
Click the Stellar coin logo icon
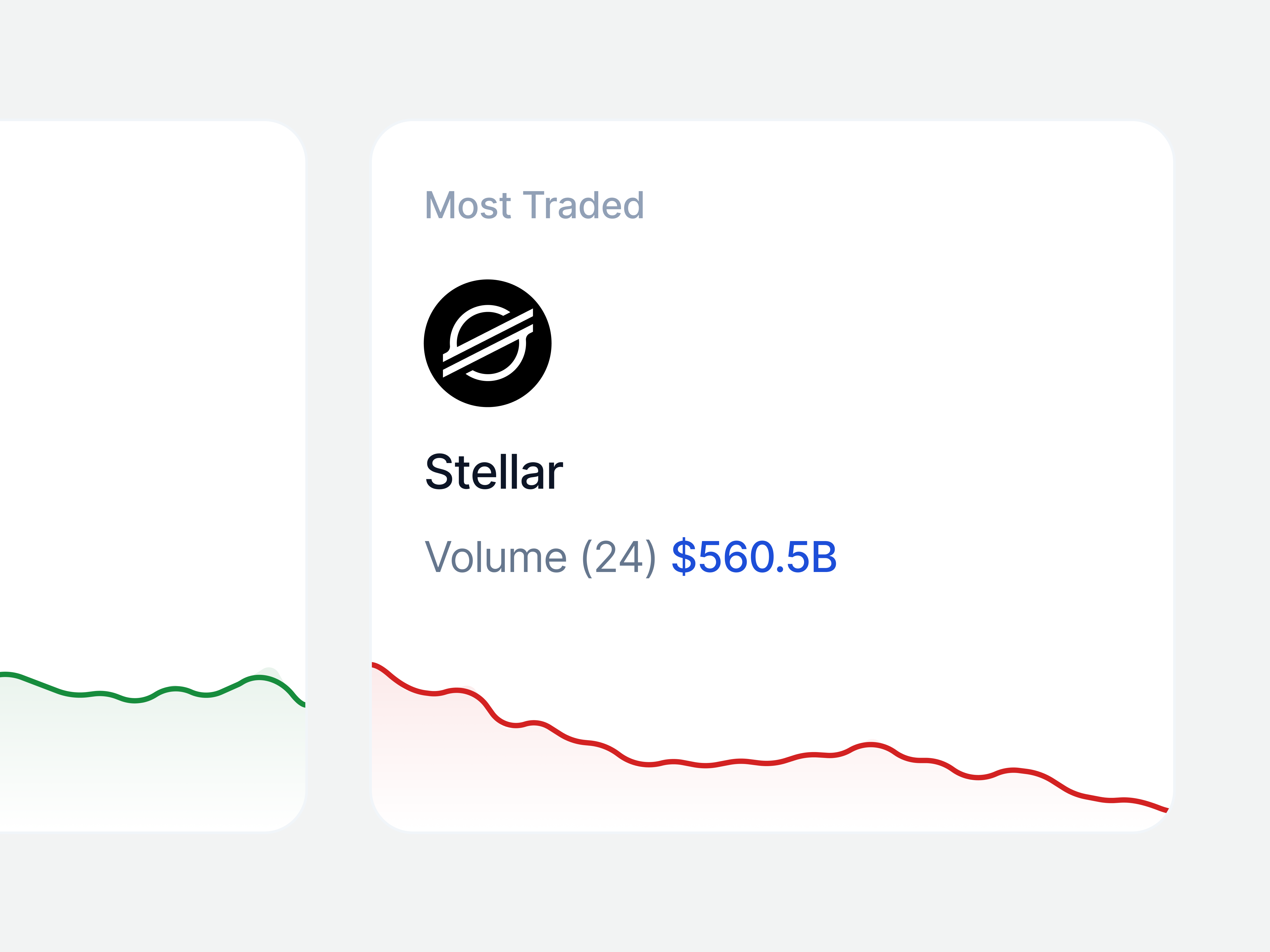click(487, 343)
